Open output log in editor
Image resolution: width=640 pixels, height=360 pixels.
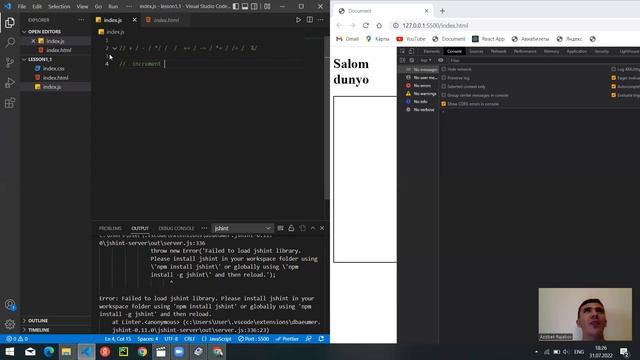[302, 228]
